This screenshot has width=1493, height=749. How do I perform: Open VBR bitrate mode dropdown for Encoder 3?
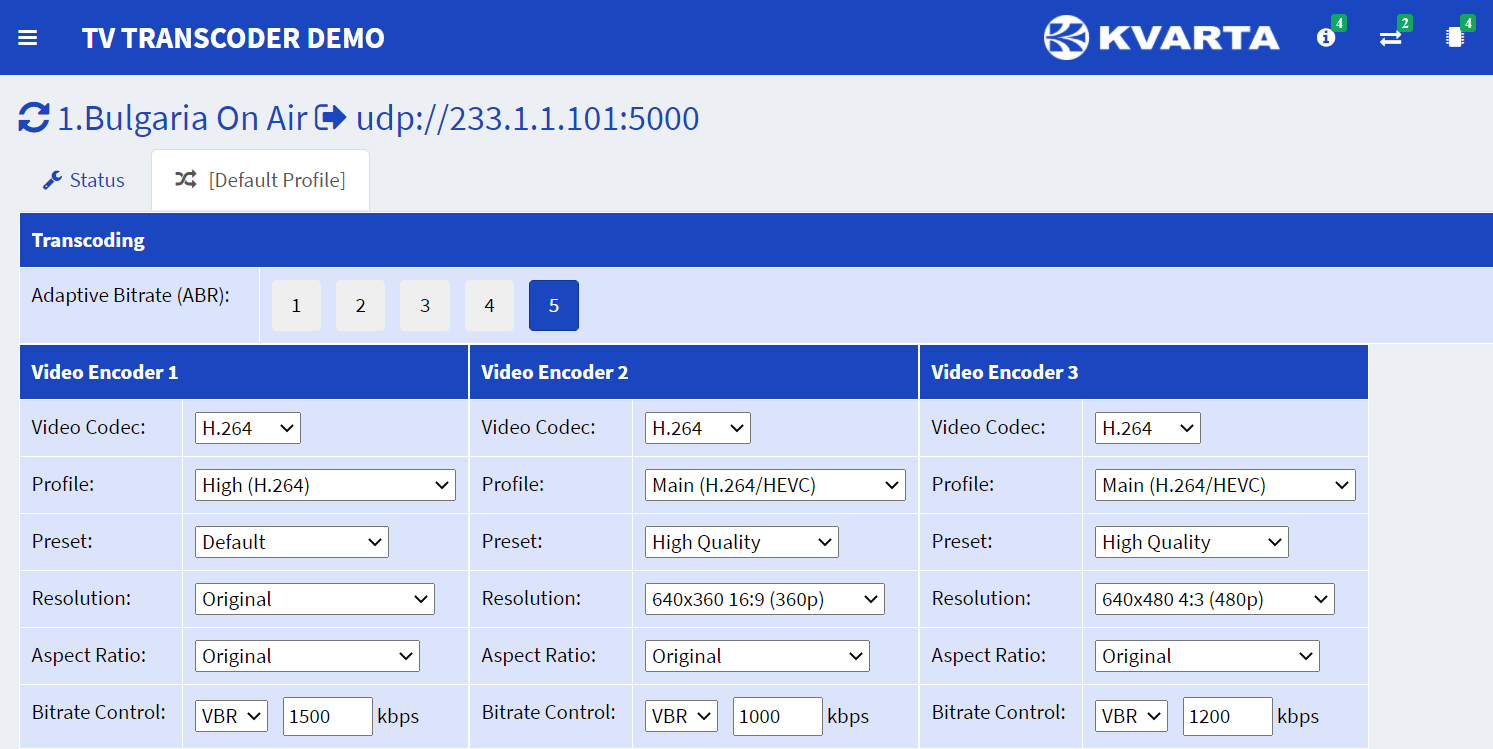point(1131,716)
